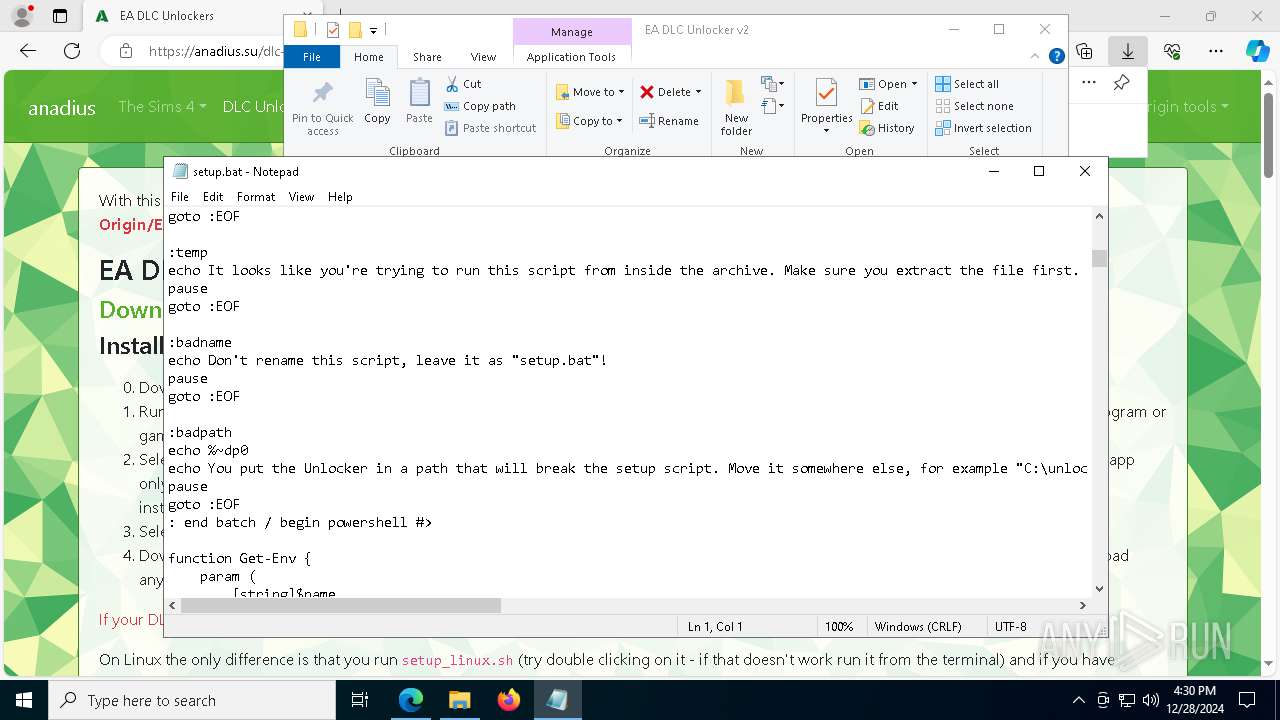Open the Copy to dropdown
The height and width of the screenshot is (720, 1280).
[589, 121]
